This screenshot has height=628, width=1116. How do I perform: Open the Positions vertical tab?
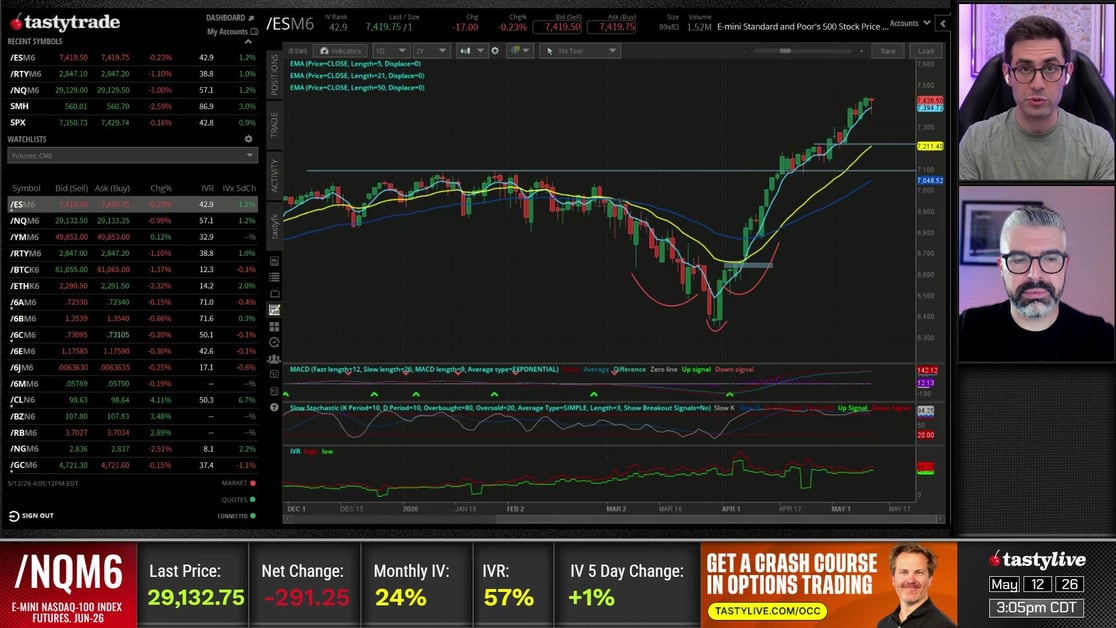tap(275, 74)
